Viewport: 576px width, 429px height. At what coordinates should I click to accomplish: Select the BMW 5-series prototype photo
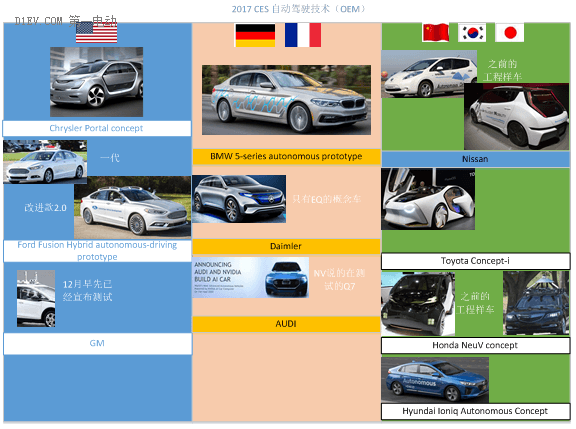[x=287, y=100]
